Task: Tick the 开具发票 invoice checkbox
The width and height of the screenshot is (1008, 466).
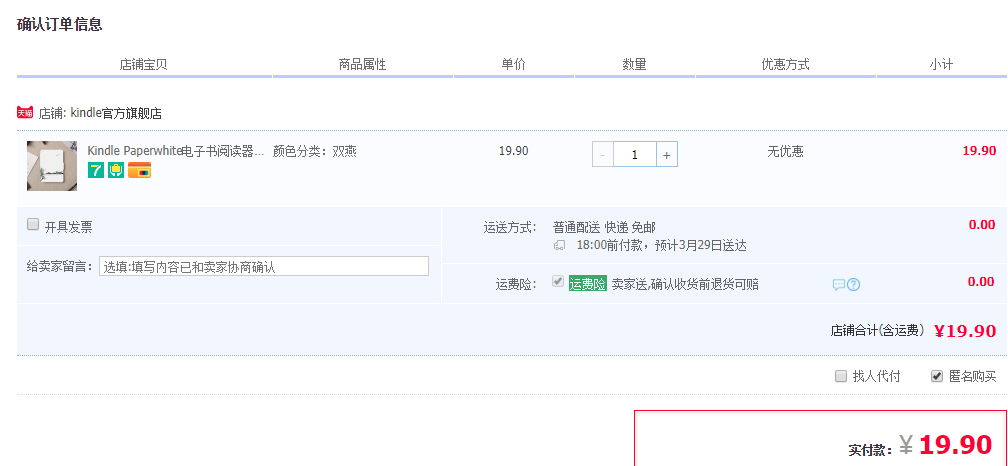Action: coord(33,224)
